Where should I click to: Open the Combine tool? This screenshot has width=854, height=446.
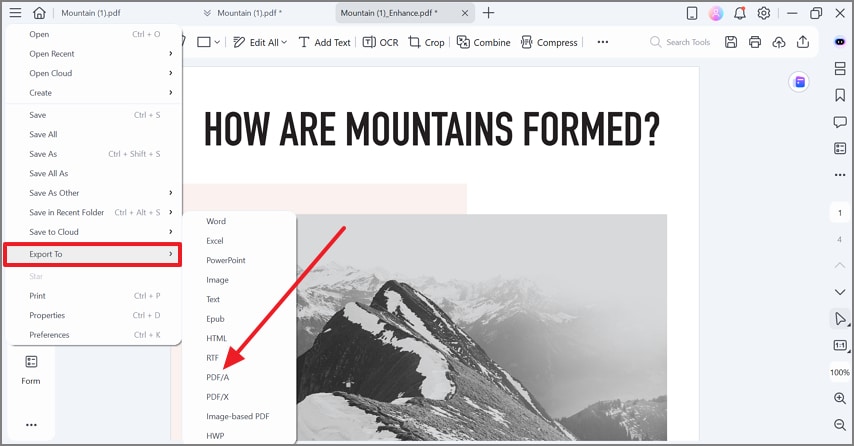pyautogui.click(x=484, y=42)
